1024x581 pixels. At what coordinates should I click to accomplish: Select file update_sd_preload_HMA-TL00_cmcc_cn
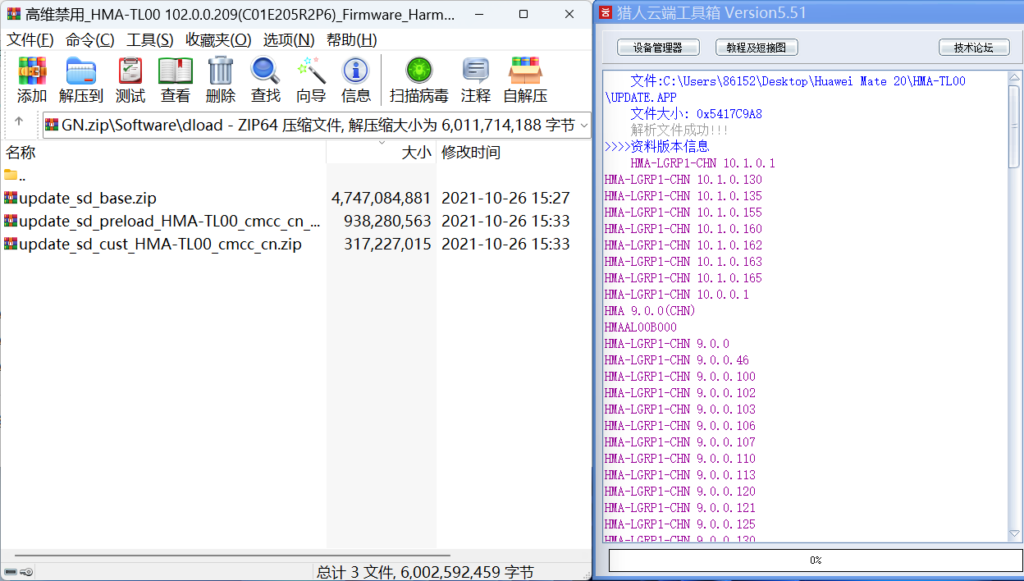pos(170,221)
